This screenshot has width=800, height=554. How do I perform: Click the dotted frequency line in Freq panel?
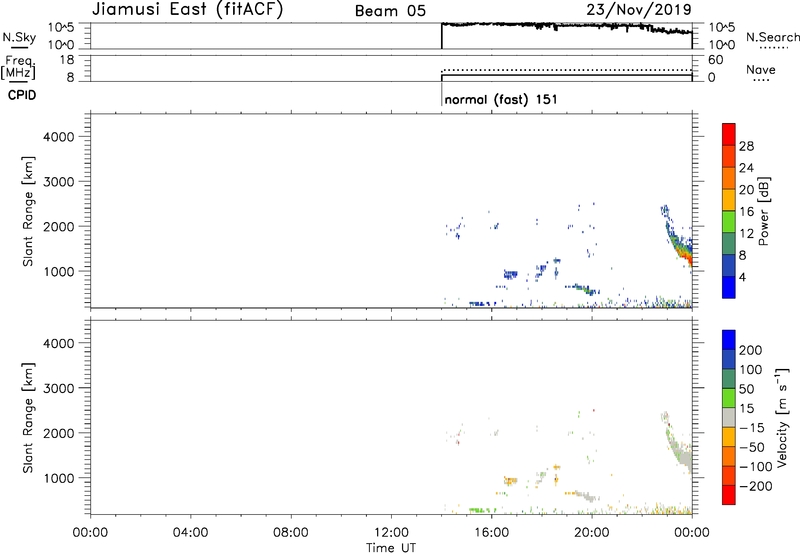[x=566, y=70]
